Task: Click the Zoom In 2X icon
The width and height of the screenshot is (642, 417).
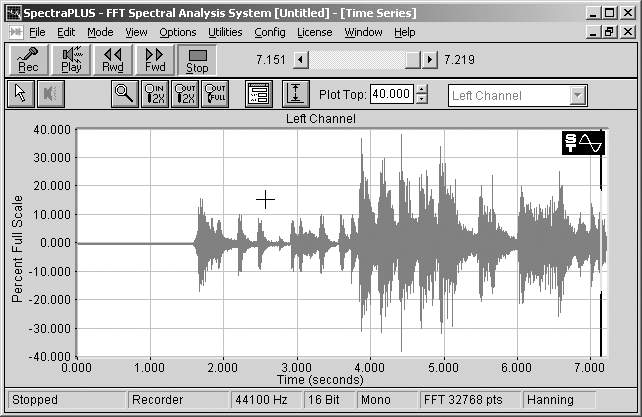Action: tap(155, 95)
